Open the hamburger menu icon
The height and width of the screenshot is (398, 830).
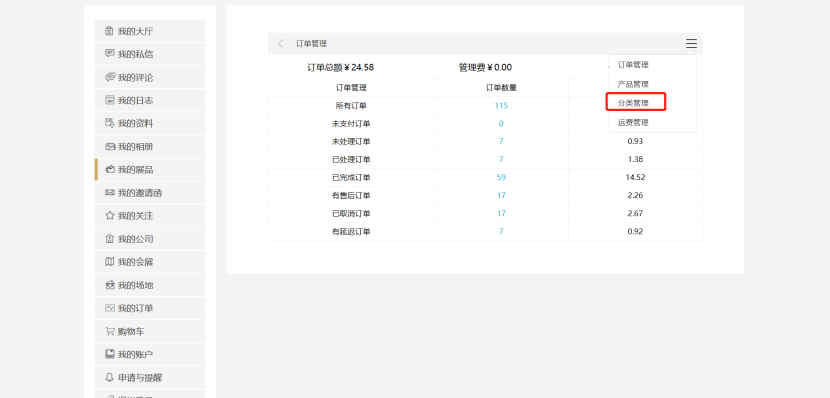tap(691, 44)
